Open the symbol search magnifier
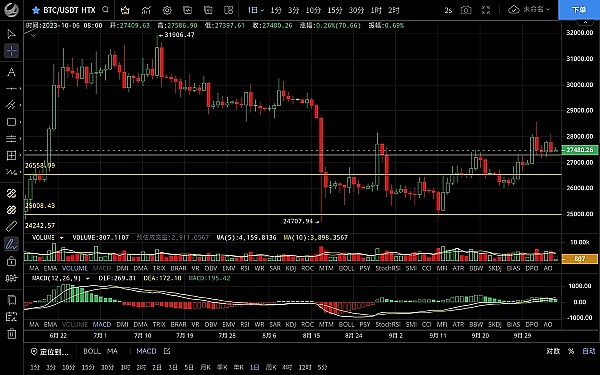The width and height of the screenshot is (600, 375). point(106,10)
